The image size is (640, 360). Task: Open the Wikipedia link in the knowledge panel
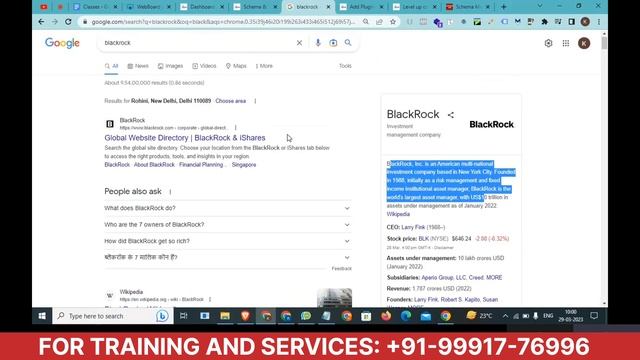pyautogui.click(x=398, y=214)
